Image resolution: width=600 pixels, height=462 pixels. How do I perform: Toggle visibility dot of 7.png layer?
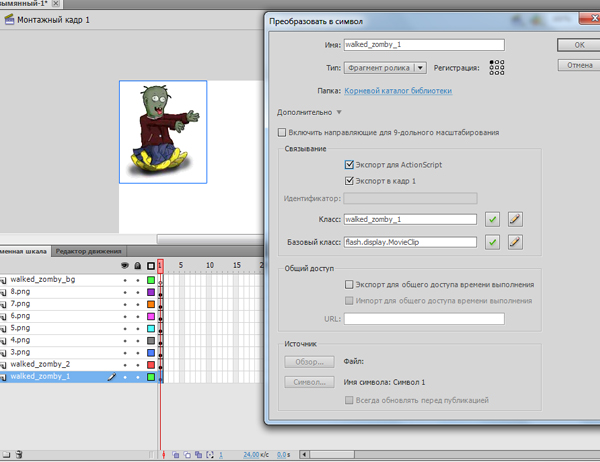click(125, 305)
